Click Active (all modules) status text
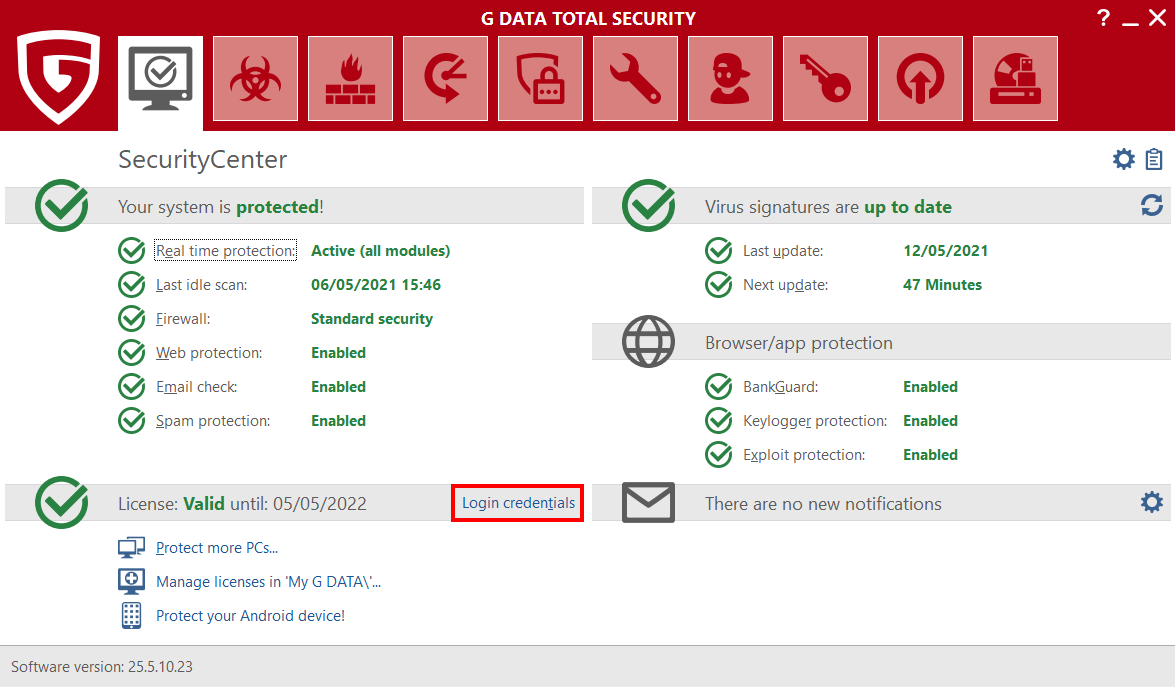The height and width of the screenshot is (687, 1175). click(381, 251)
